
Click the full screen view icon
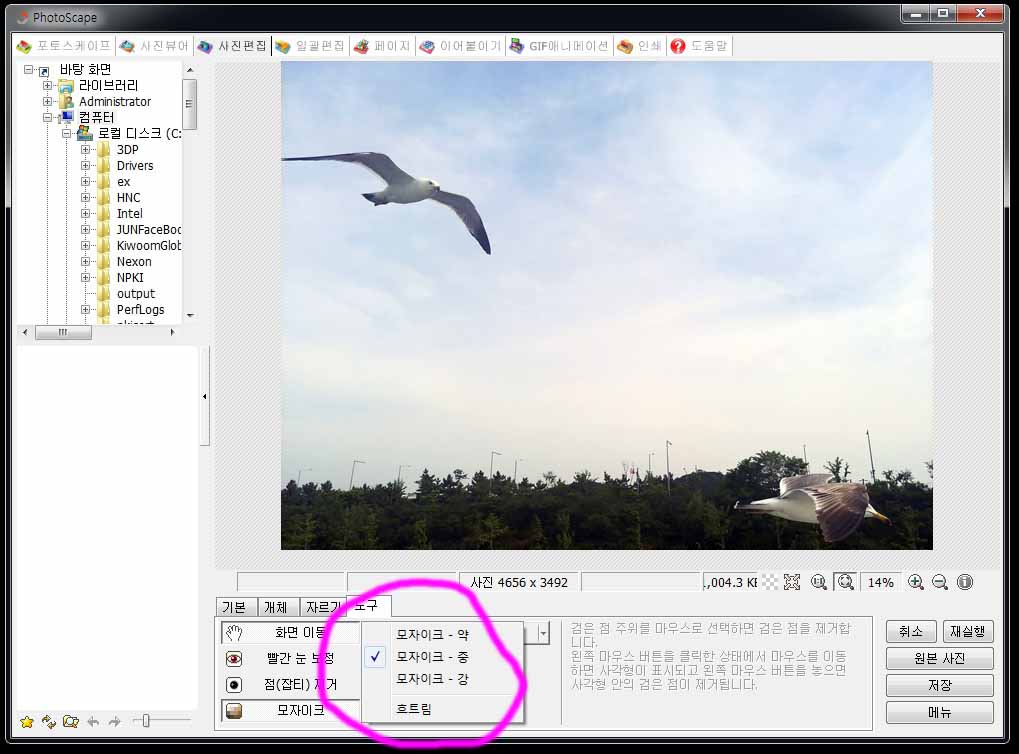pyautogui.click(x=792, y=582)
